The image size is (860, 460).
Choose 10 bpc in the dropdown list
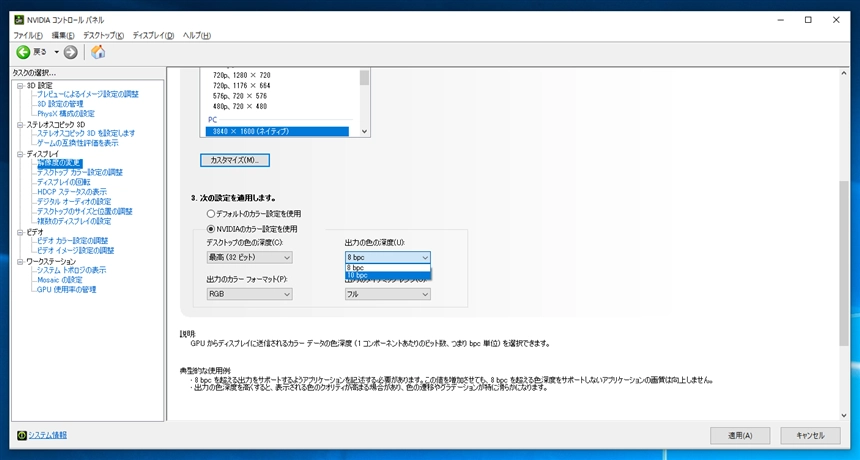[388, 275]
